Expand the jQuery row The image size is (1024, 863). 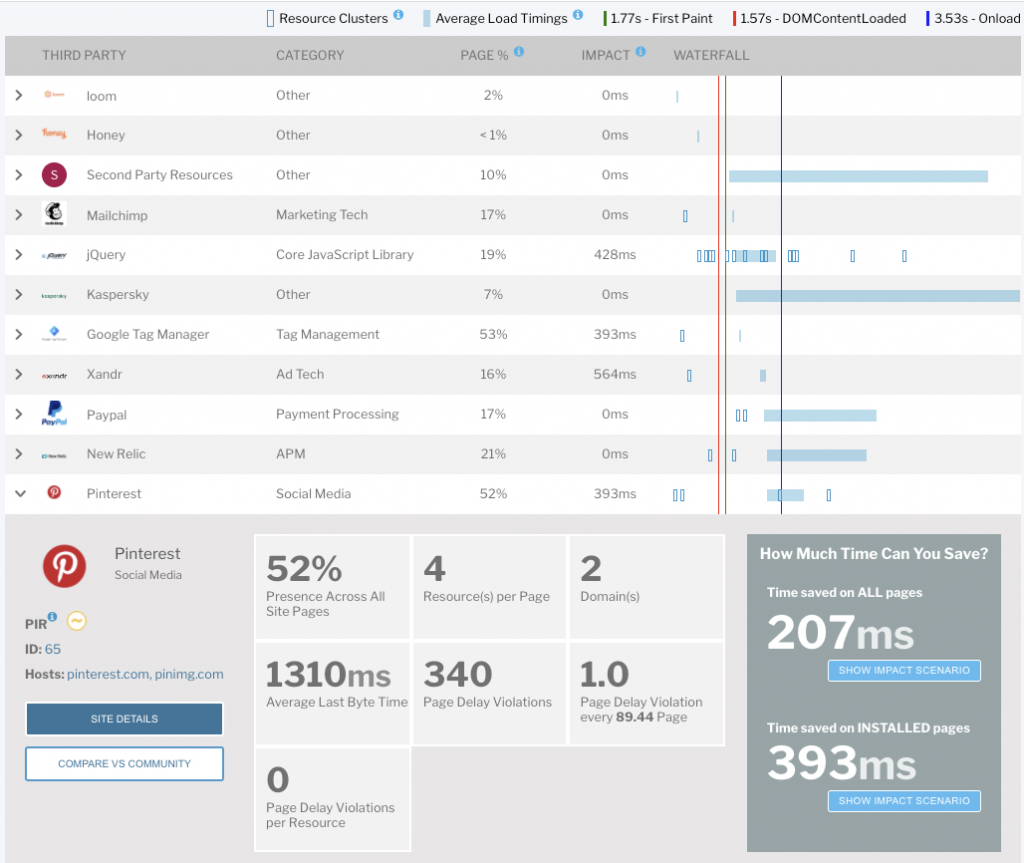(19, 255)
